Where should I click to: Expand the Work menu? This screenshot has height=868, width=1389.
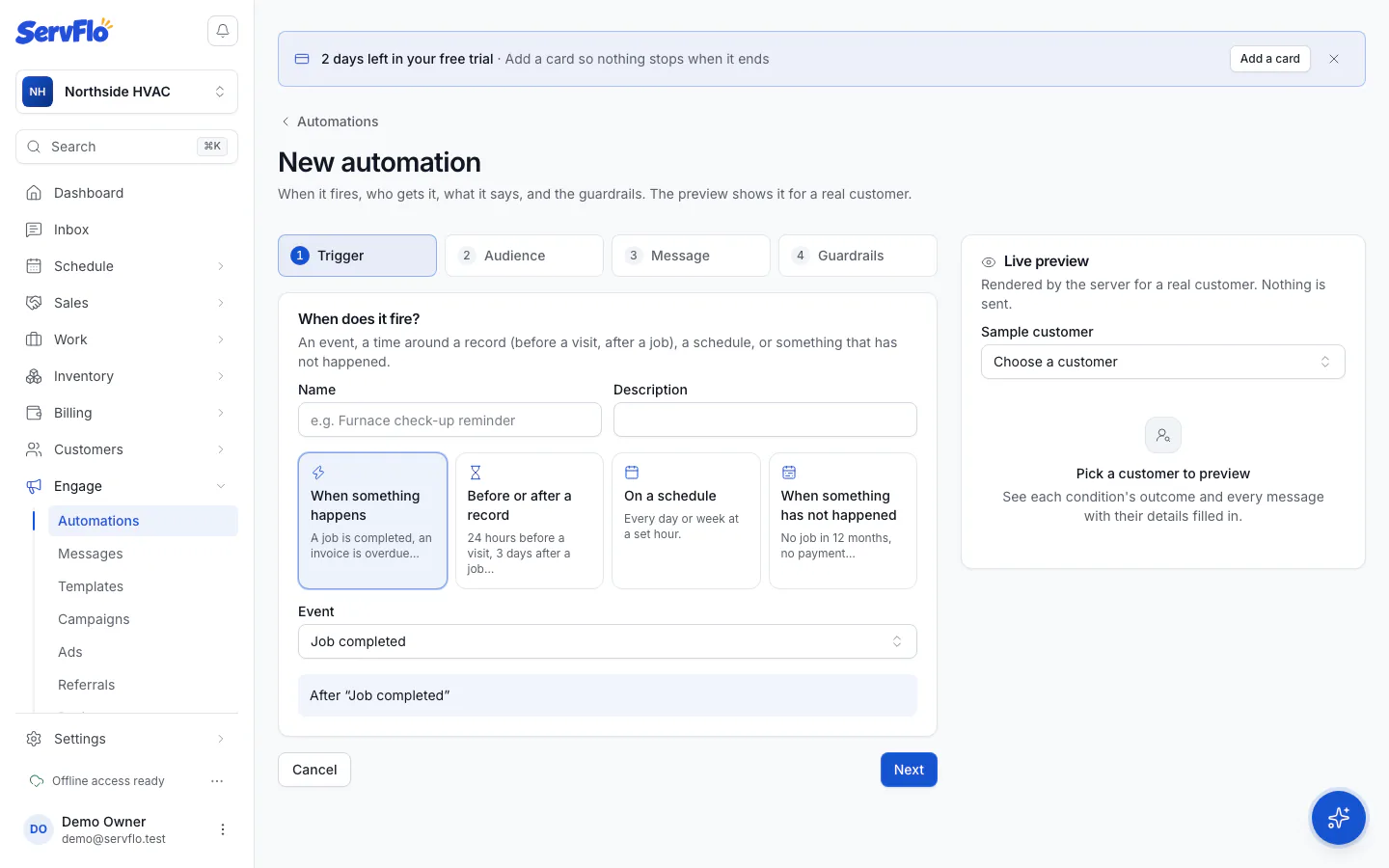point(126,339)
